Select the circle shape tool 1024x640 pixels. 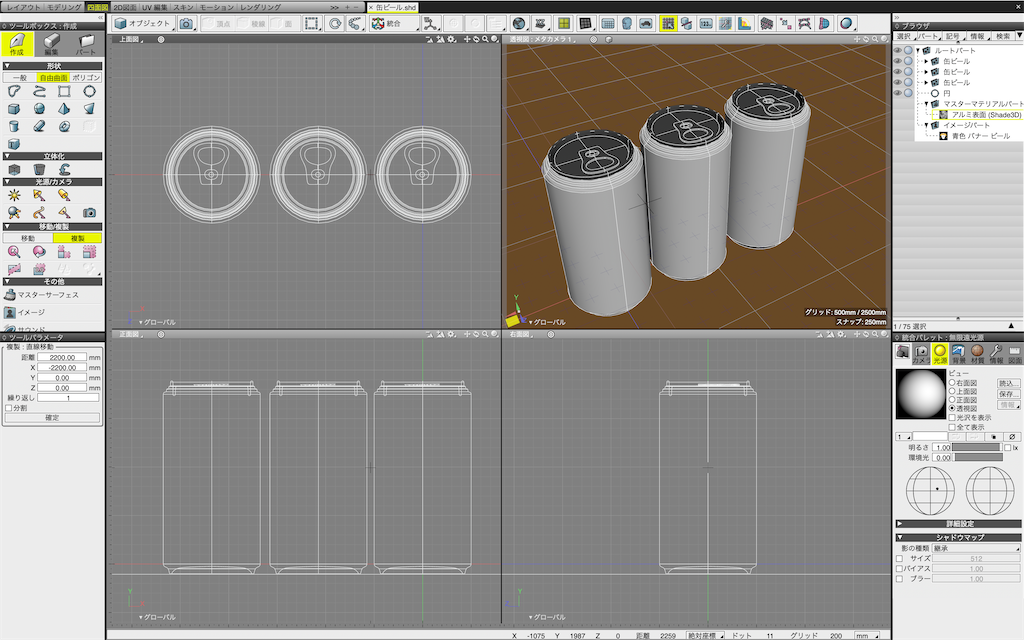click(x=89, y=91)
